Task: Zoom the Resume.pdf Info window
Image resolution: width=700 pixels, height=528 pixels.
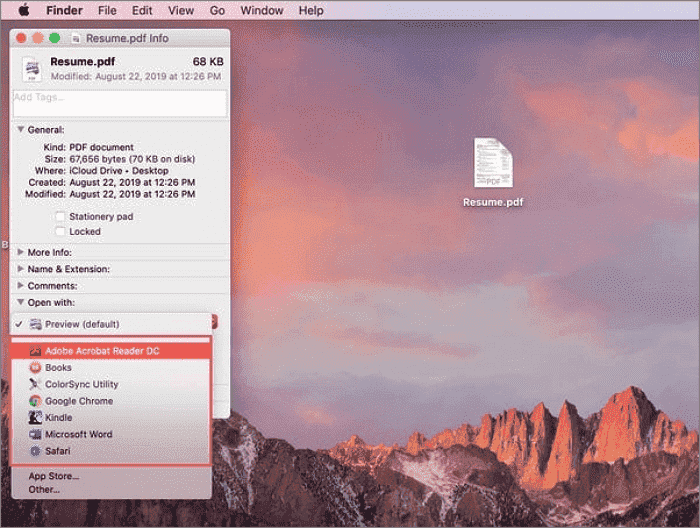Action: [x=54, y=38]
